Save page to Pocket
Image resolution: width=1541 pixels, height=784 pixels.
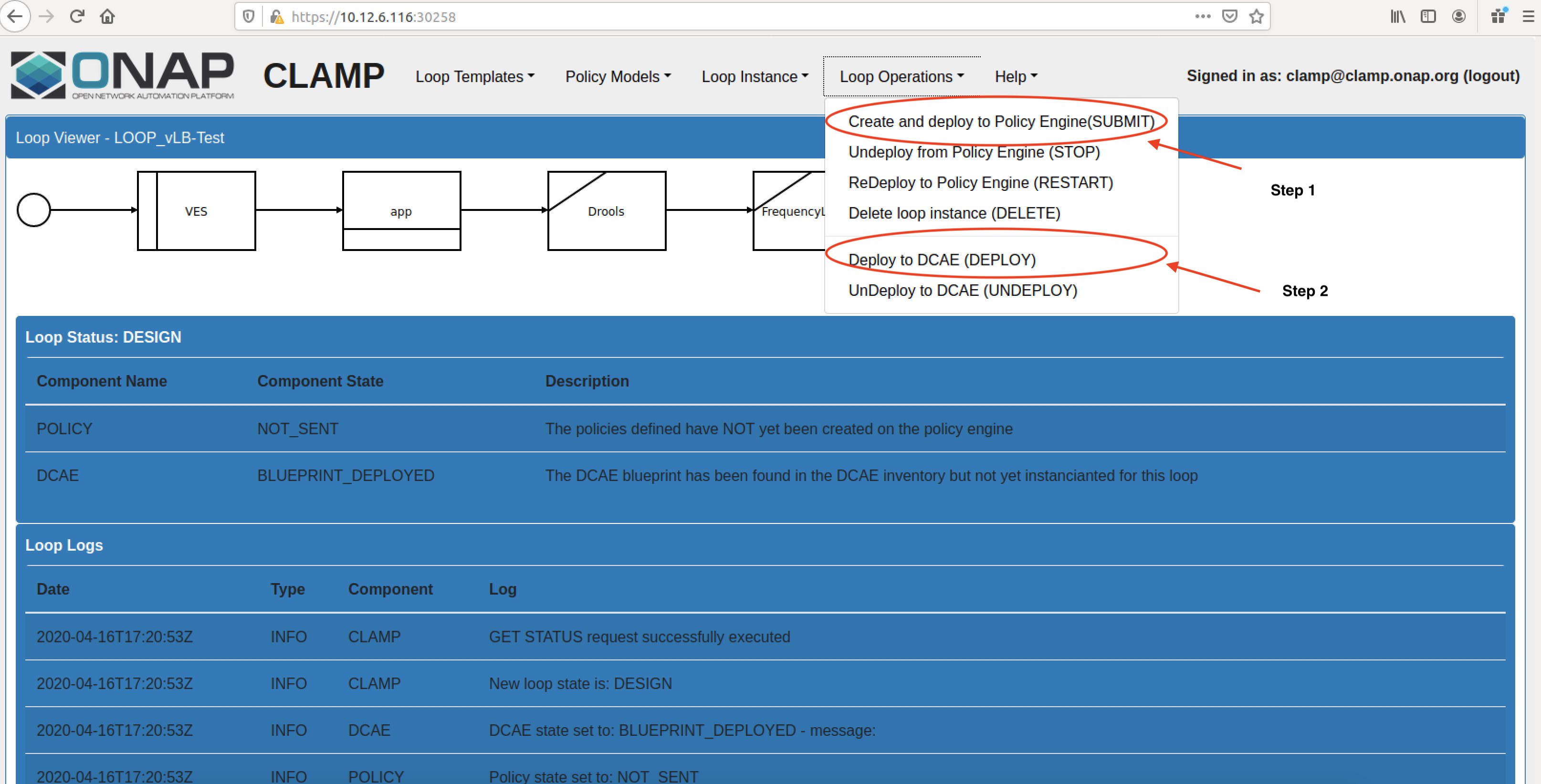[1229, 16]
